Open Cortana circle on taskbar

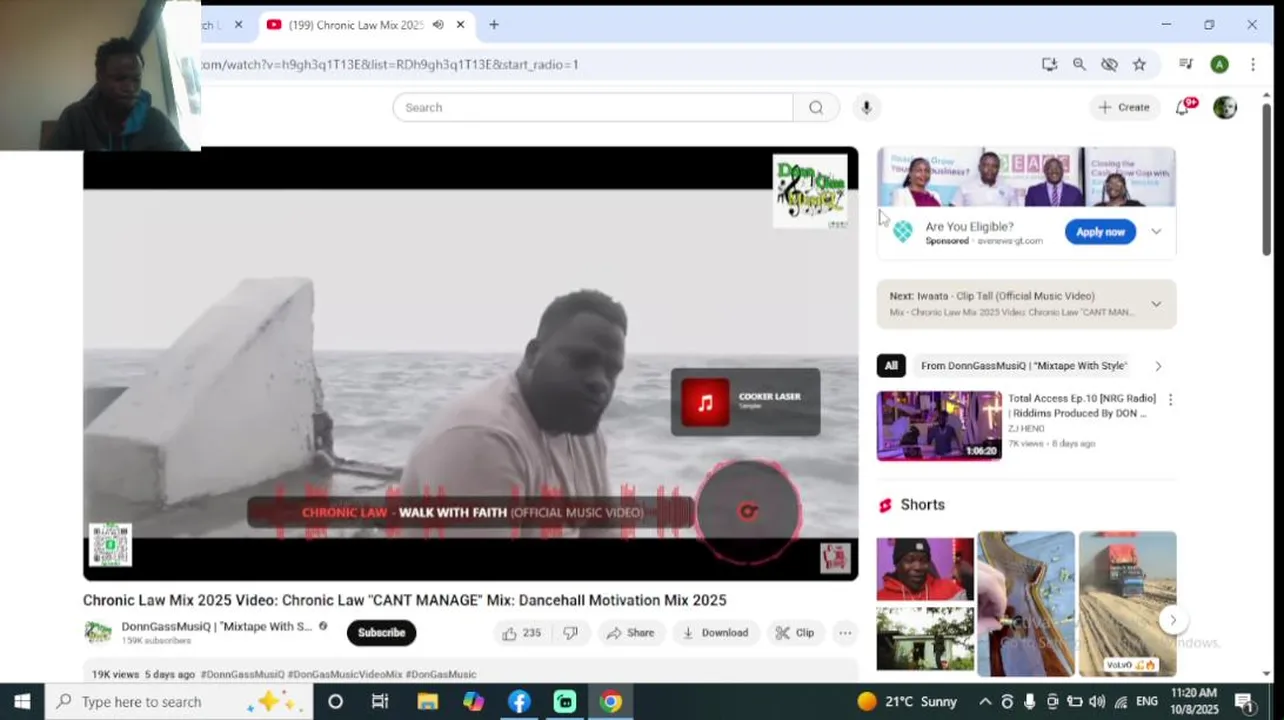pos(335,701)
